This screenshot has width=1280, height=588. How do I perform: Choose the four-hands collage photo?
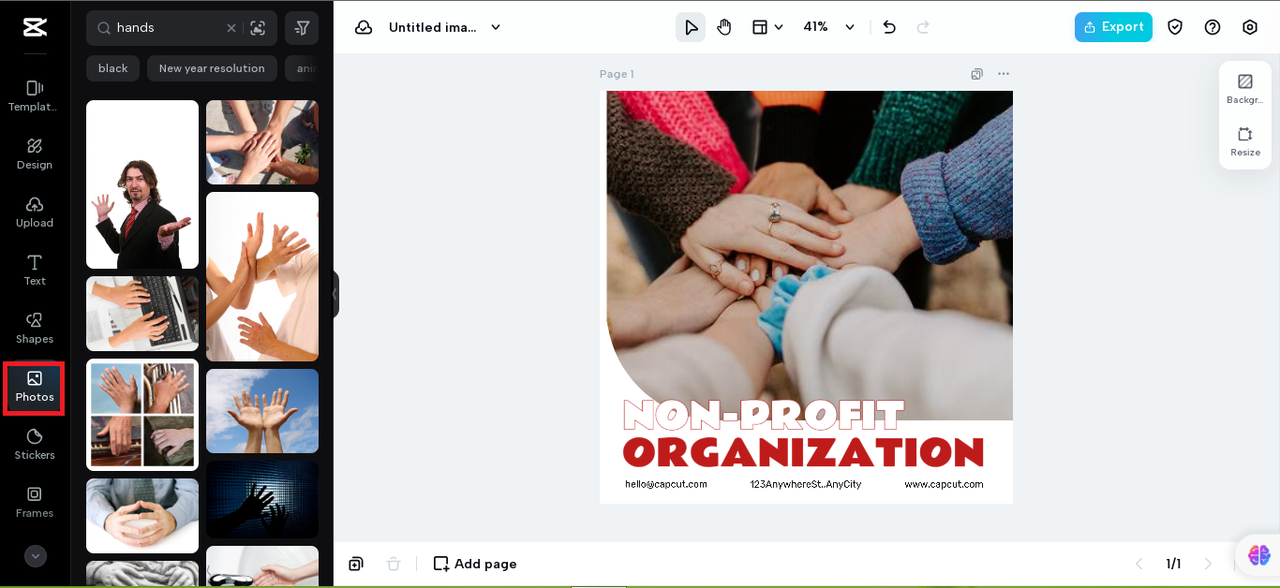(142, 414)
